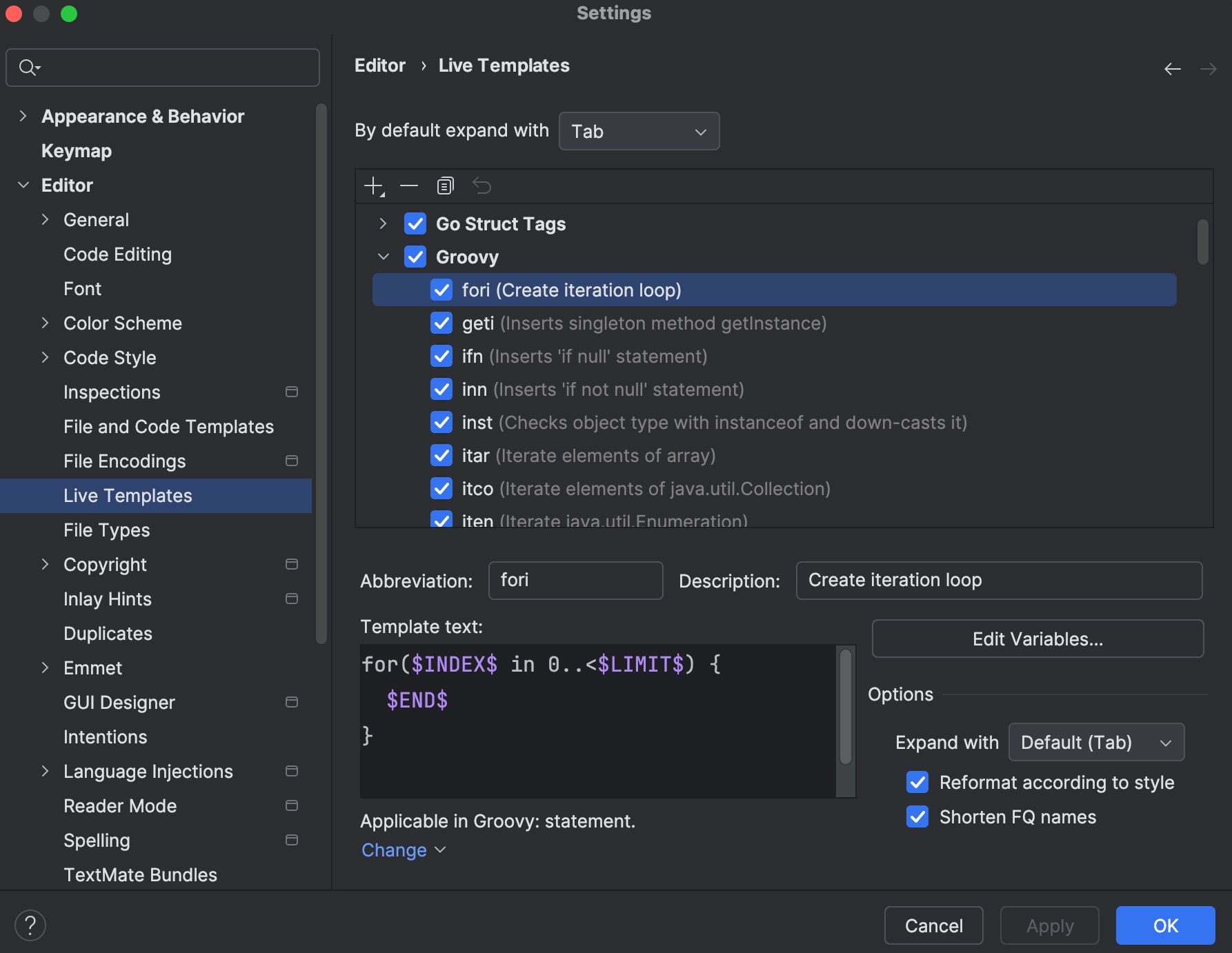
Task: Click the Edit Variables button
Action: point(1037,639)
